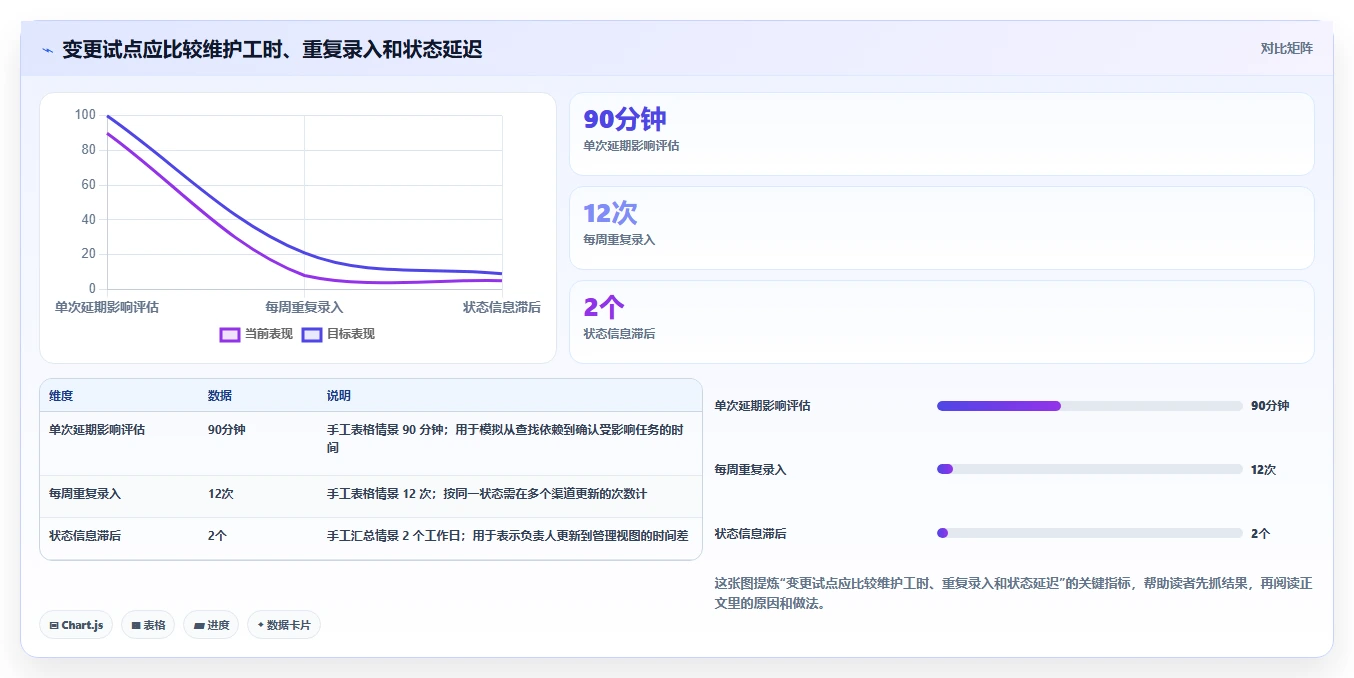1354x678 pixels.
Task: Click the card title 变更试点应比较维护工时
Action: [272, 49]
